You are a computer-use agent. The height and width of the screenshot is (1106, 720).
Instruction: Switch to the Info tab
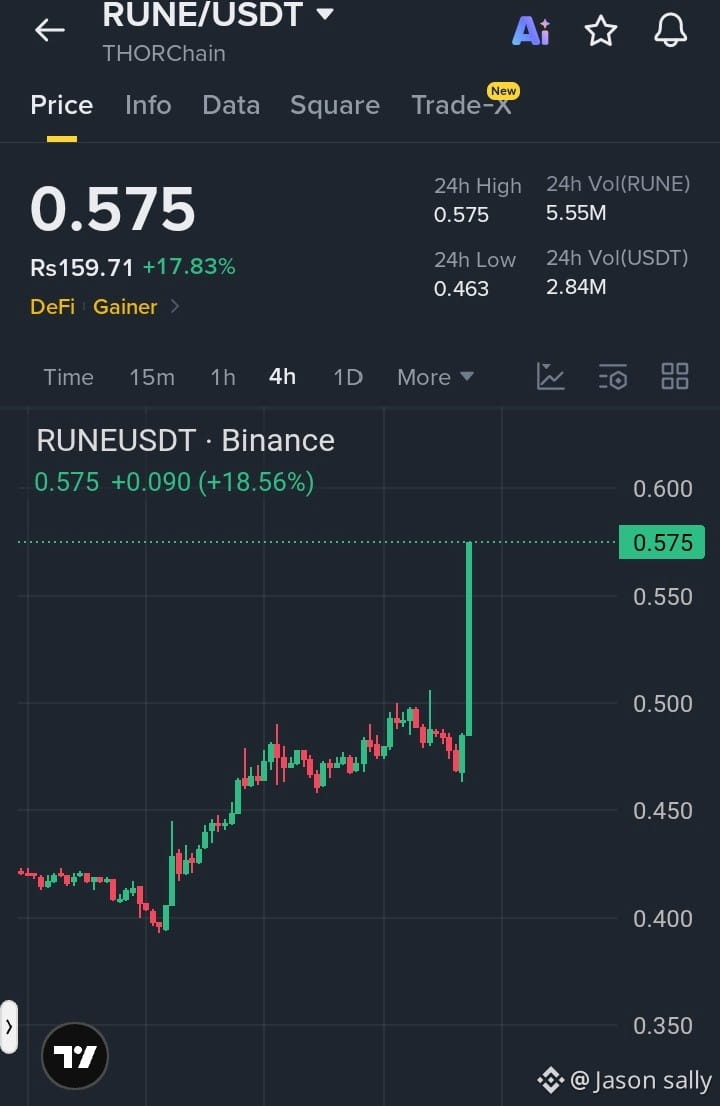click(x=148, y=105)
